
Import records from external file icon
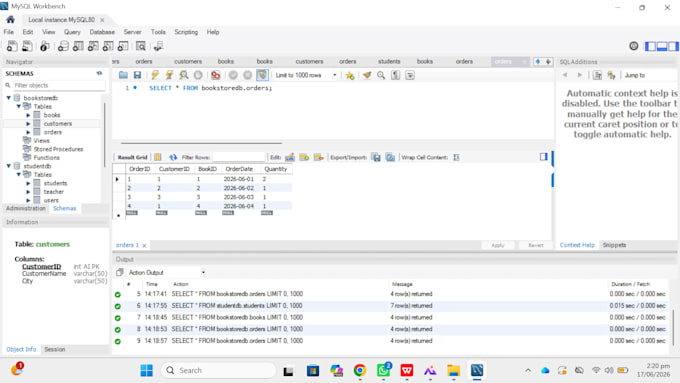tap(390, 157)
